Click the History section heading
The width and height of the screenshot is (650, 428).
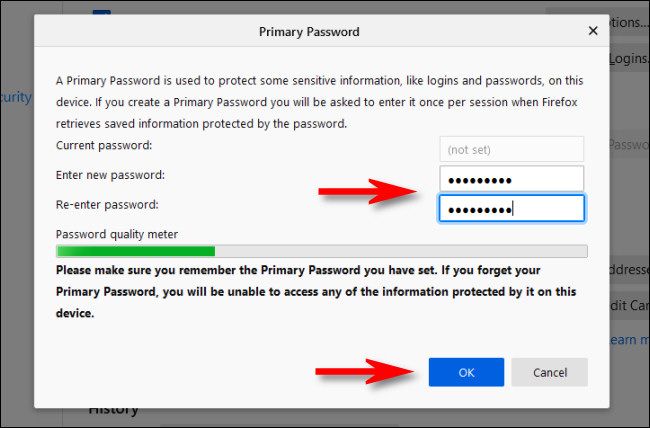(x=113, y=408)
